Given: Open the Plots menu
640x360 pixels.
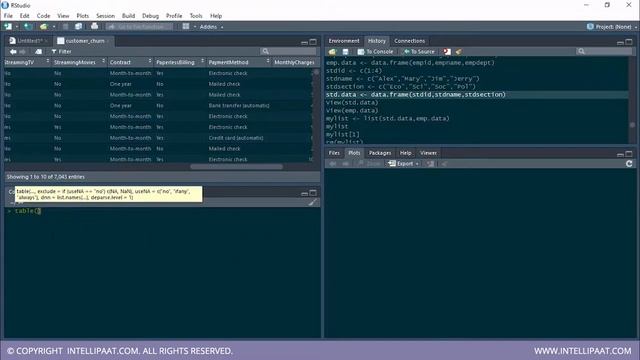Looking at the screenshot, I should coord(82,16).
